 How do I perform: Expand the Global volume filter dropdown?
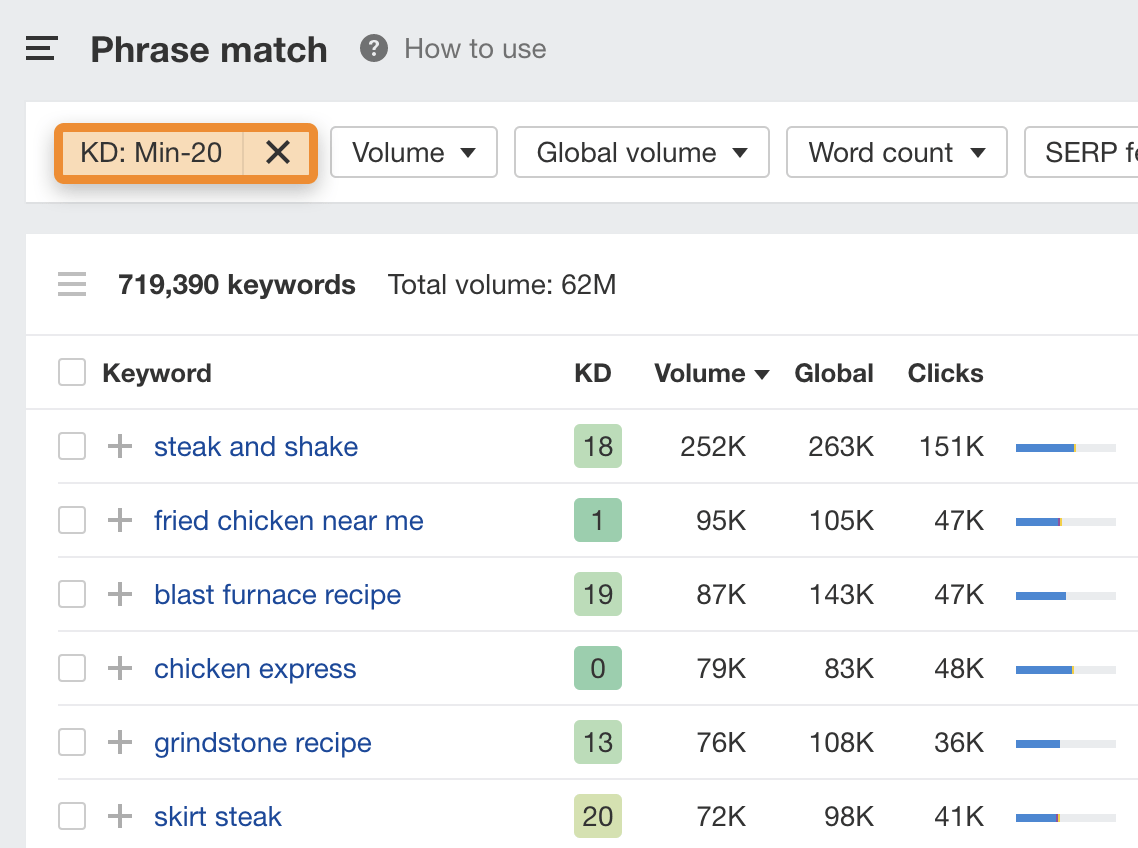click(x=641, y=153)
